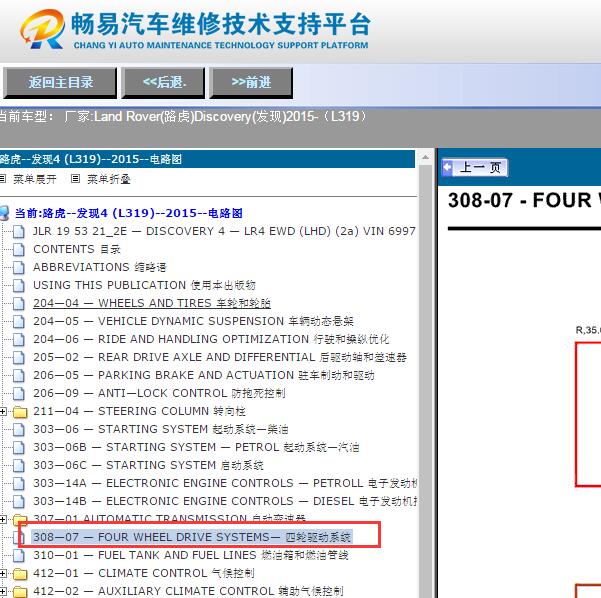The width and height of the screenshot is (601, 598).
Task: Expand the 412-02 AUXILIARY CLIMATE CONTROL node
Action: (3, 592)
